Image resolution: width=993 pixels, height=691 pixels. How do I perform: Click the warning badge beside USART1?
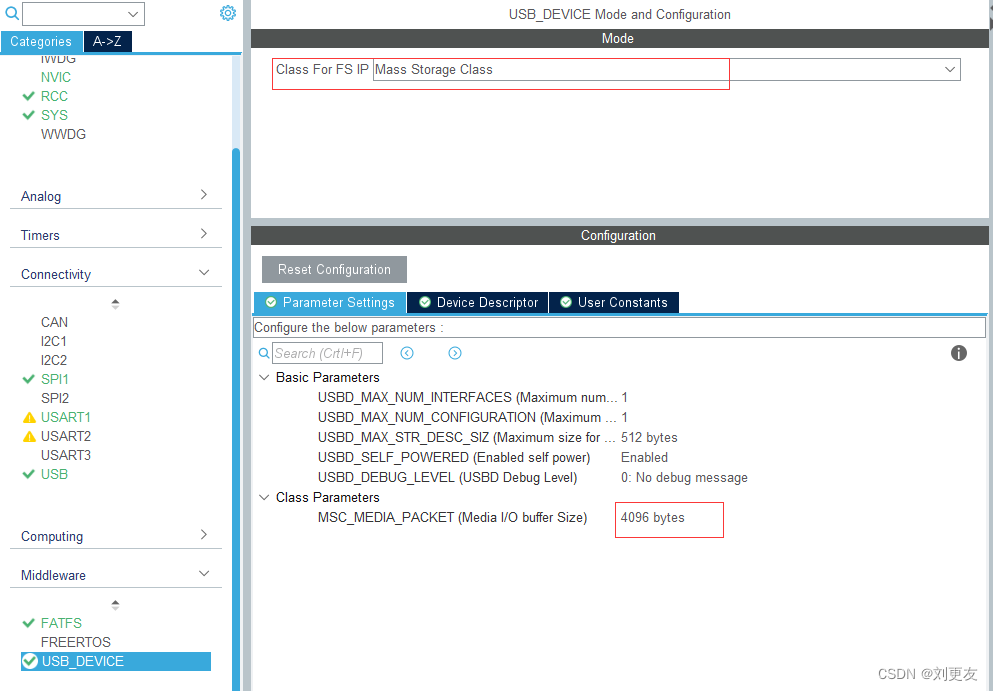pos(29,417)
